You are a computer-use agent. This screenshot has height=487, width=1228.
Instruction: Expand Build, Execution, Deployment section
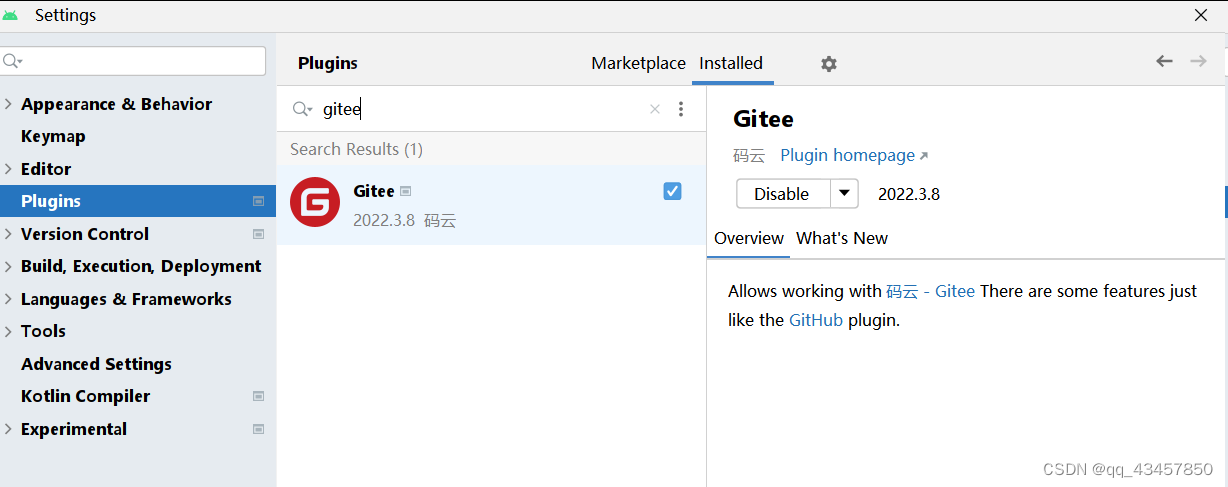coord(9,266)
